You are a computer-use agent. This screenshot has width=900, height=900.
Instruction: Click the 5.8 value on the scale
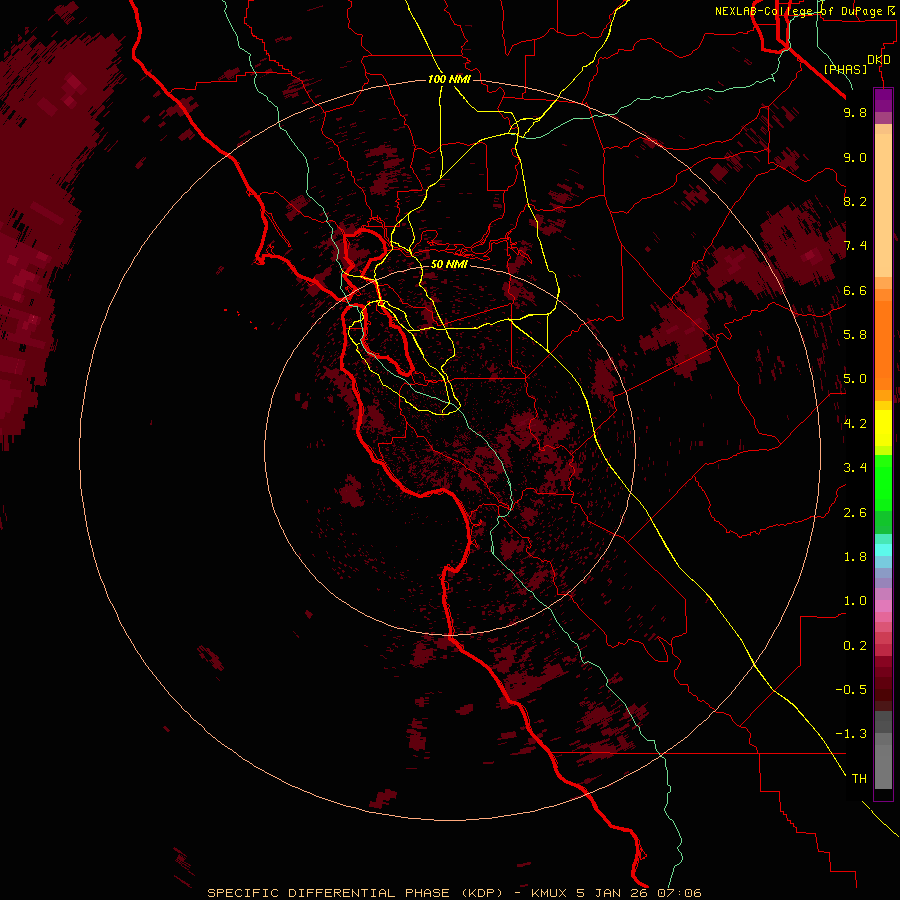tap(855, 335)
